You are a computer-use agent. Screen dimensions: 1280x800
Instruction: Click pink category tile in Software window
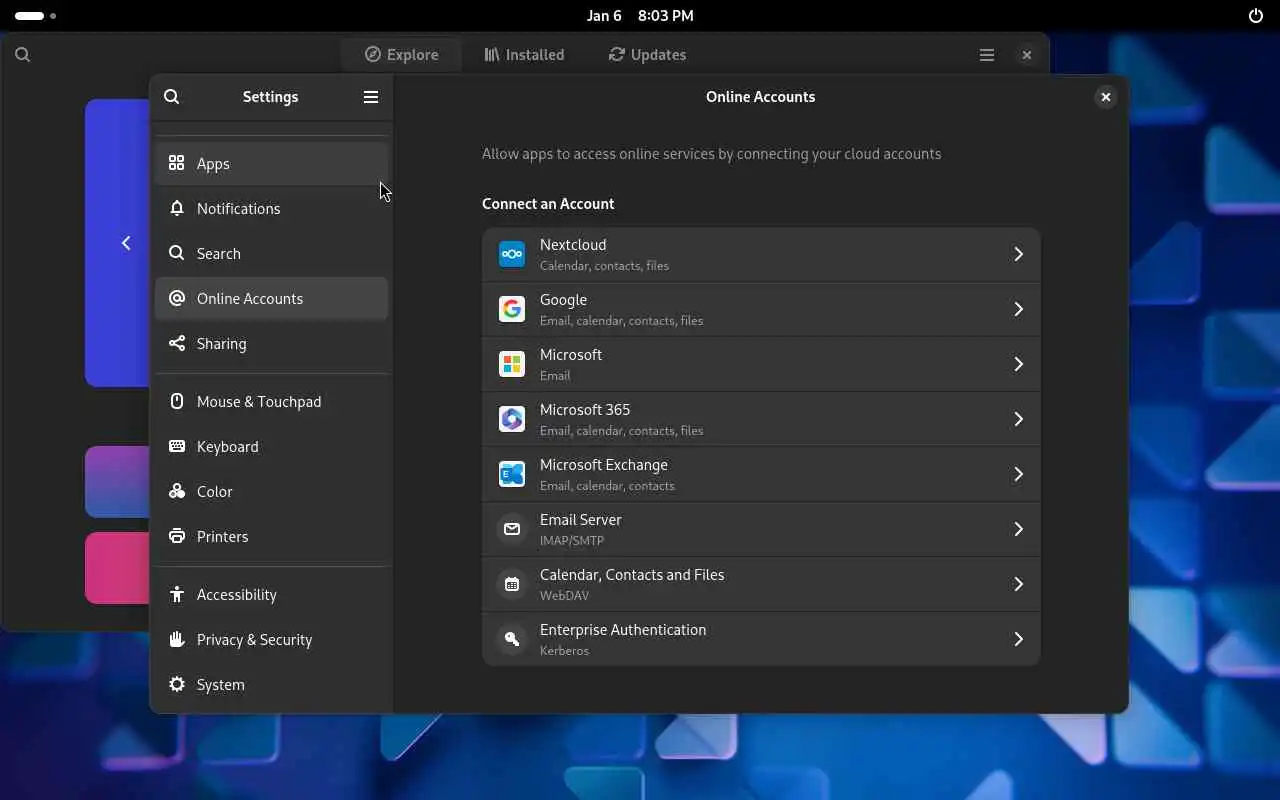tap(117, 568)
